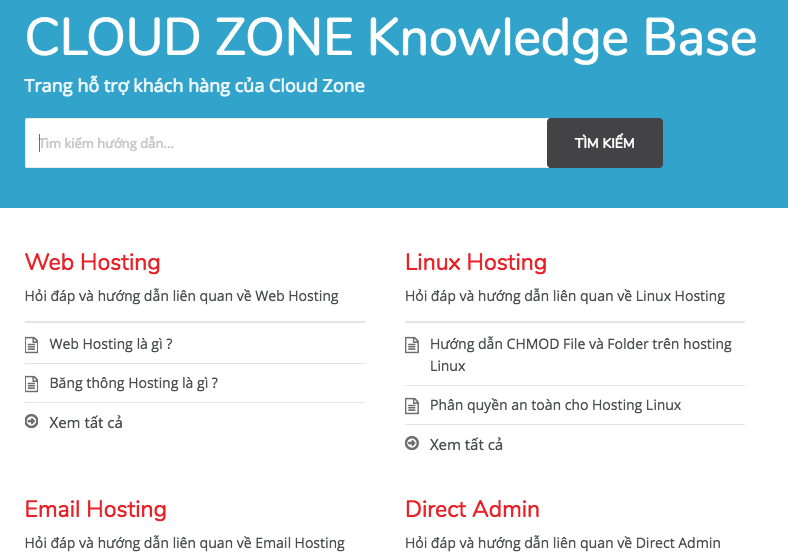Click arrow icon beside Linux Hosting Xem tất cả
The width and height of the screenshot is (788, 559).
412,444
